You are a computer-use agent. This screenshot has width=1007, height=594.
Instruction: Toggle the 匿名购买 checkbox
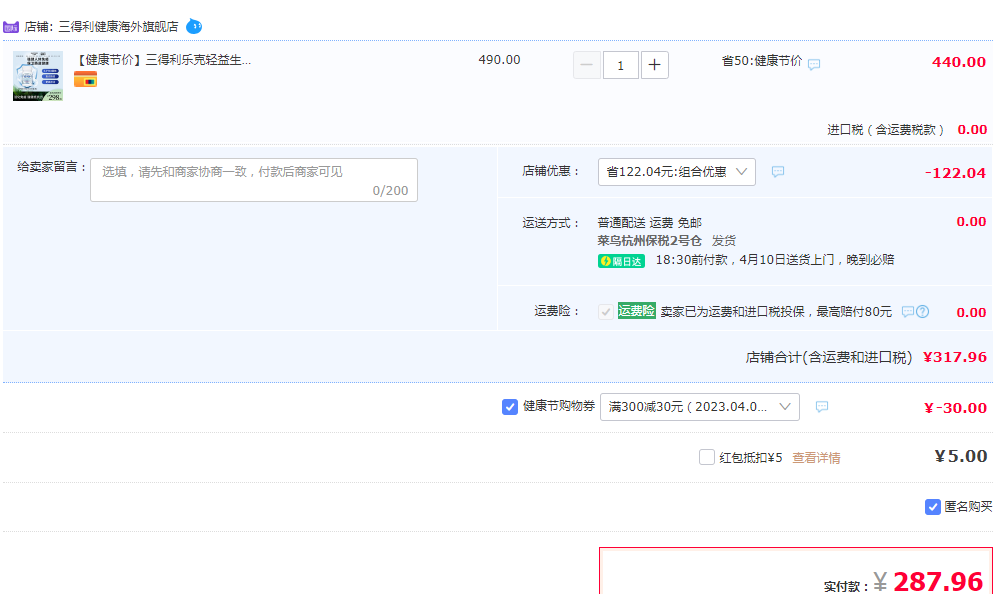click(x=933, y=507)
